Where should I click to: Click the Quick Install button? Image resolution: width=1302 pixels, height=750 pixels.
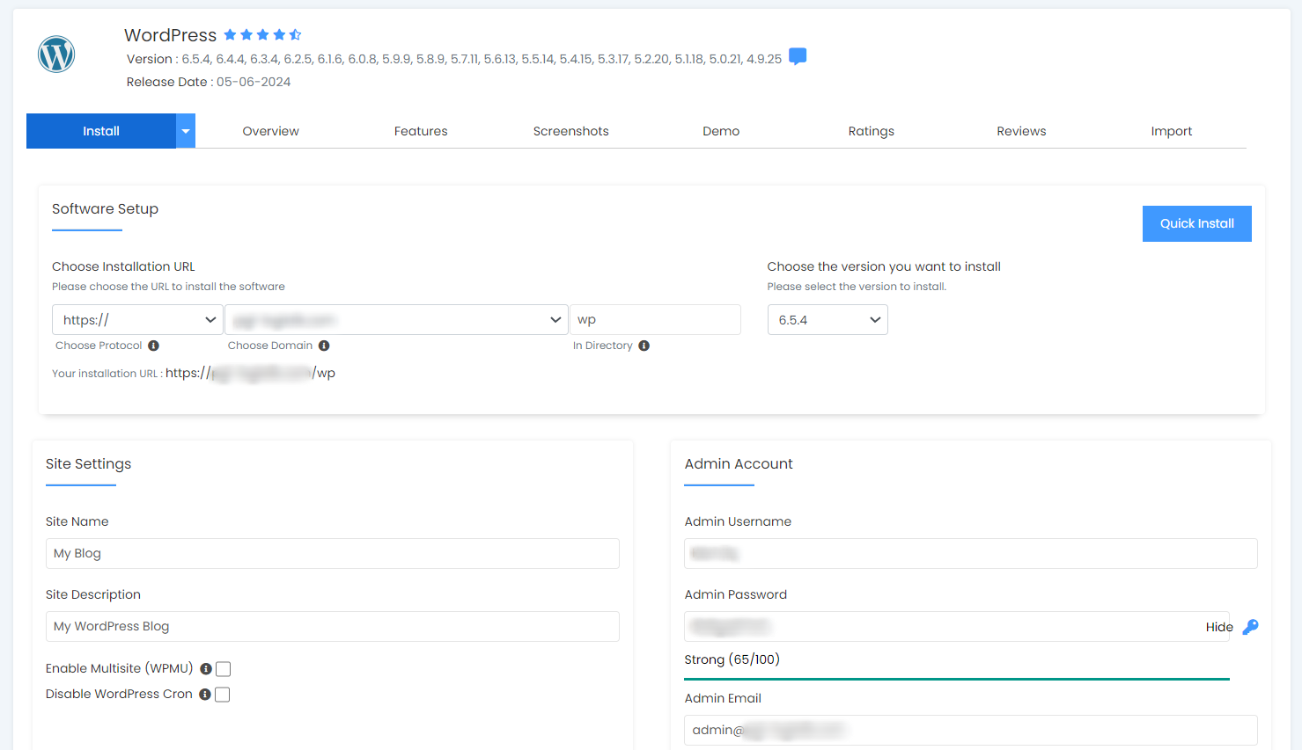tap(1197, 224)
